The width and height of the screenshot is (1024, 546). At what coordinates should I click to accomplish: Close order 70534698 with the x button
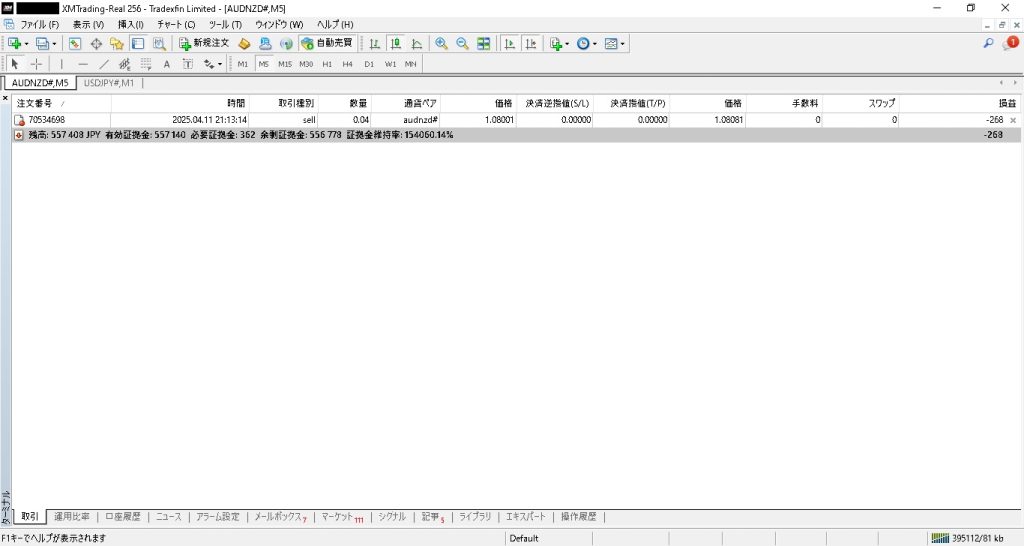(1013, 120)
